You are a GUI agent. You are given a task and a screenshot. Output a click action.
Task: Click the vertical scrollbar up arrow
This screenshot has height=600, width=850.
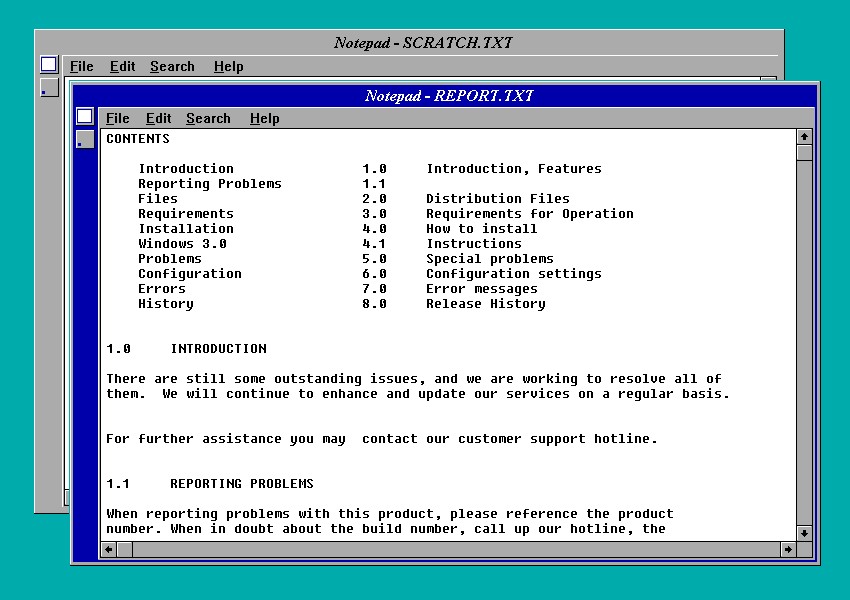(804, 136)
